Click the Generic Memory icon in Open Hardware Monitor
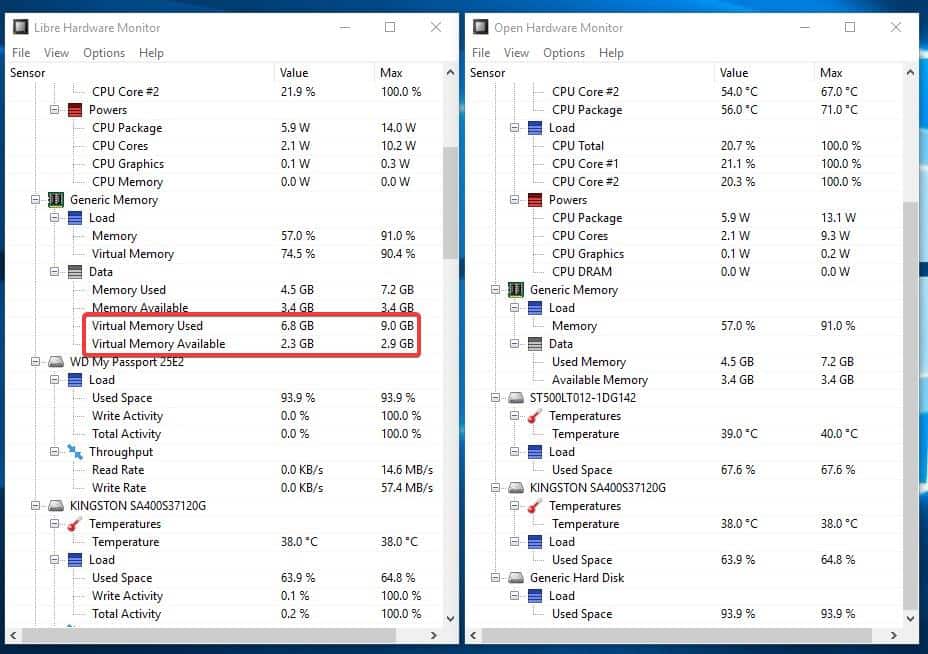This screenshot has height=654, width=928. click(x=514, y=289)
